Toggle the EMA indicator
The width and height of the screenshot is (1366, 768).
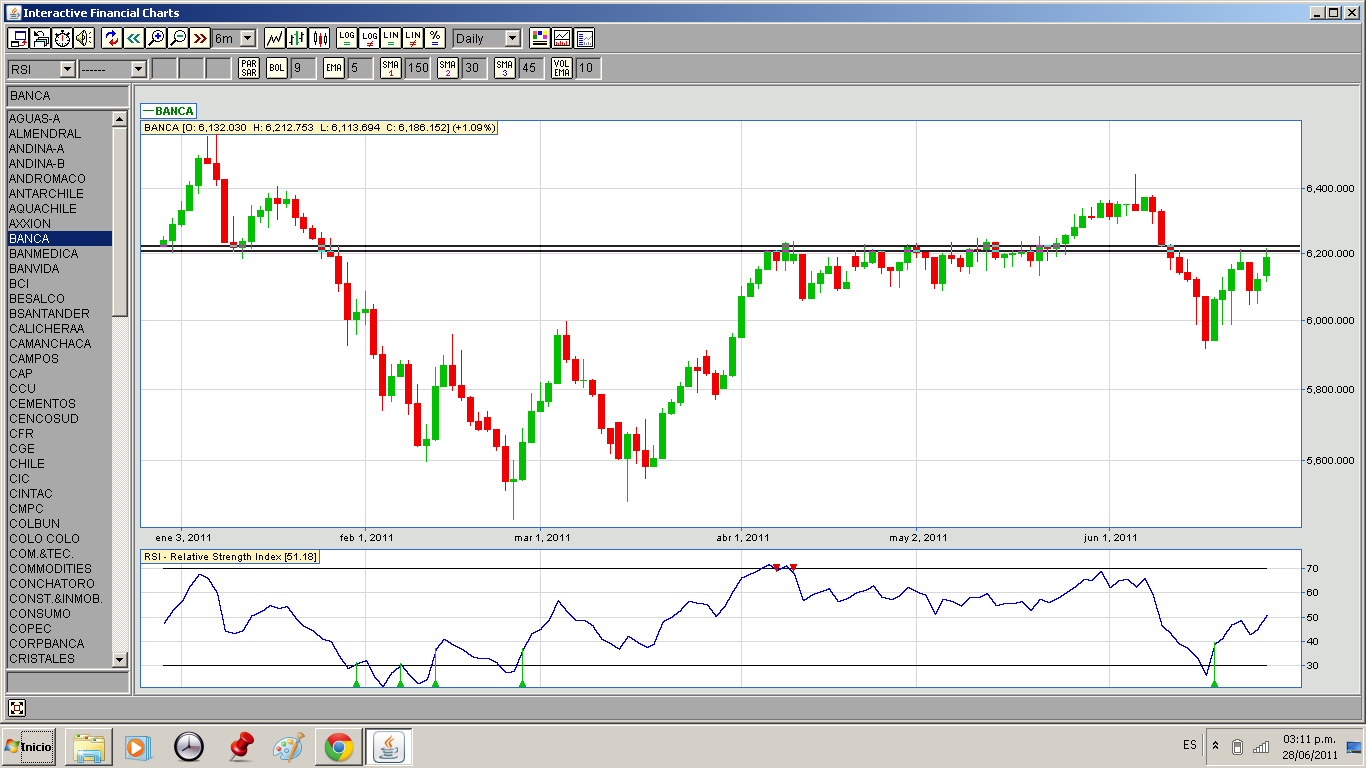[x=334, y=68]
